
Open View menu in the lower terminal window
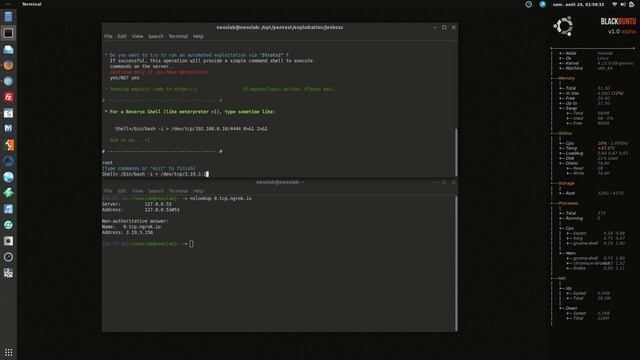pos(138,191)
